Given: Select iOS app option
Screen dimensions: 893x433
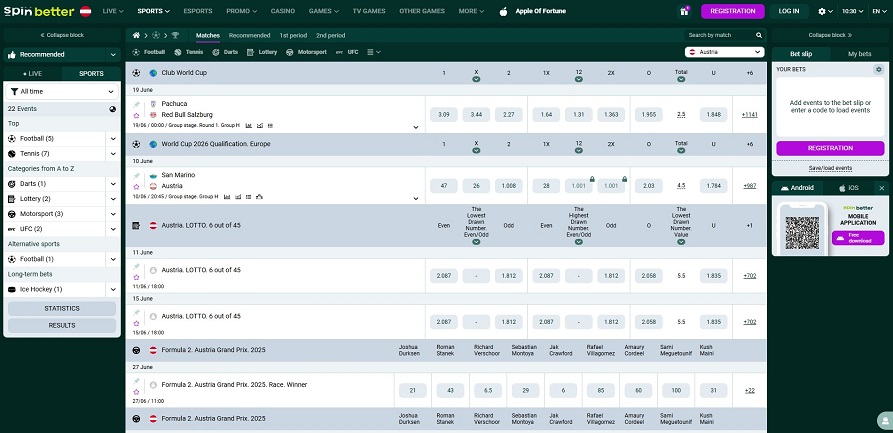Looking at the screenshot, I should tap(849, 188).
